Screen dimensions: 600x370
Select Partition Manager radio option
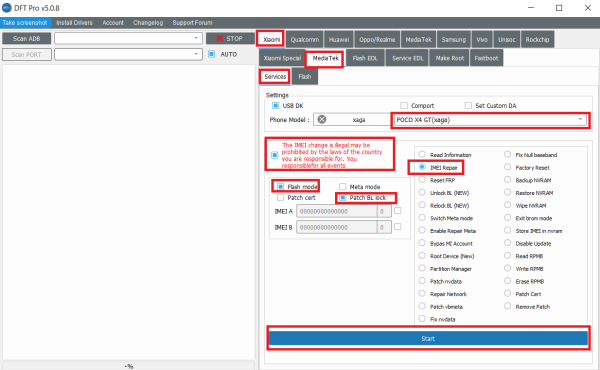[422, 268]
